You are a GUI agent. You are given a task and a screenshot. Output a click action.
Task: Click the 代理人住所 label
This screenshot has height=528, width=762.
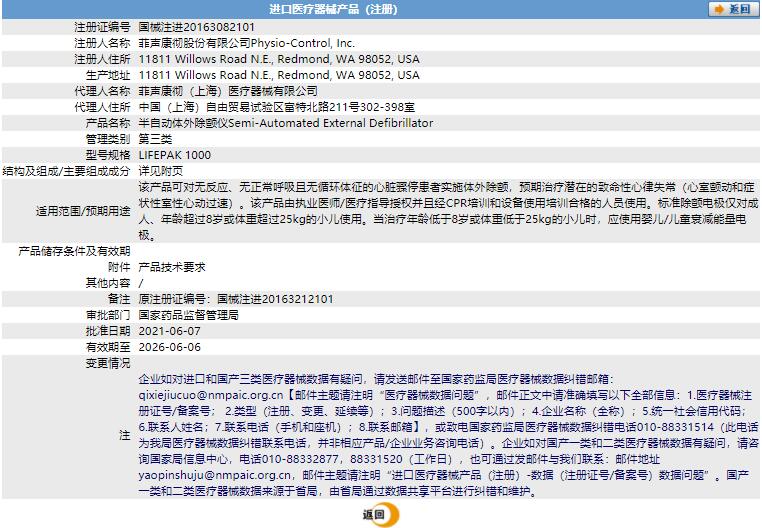[102, 107]
